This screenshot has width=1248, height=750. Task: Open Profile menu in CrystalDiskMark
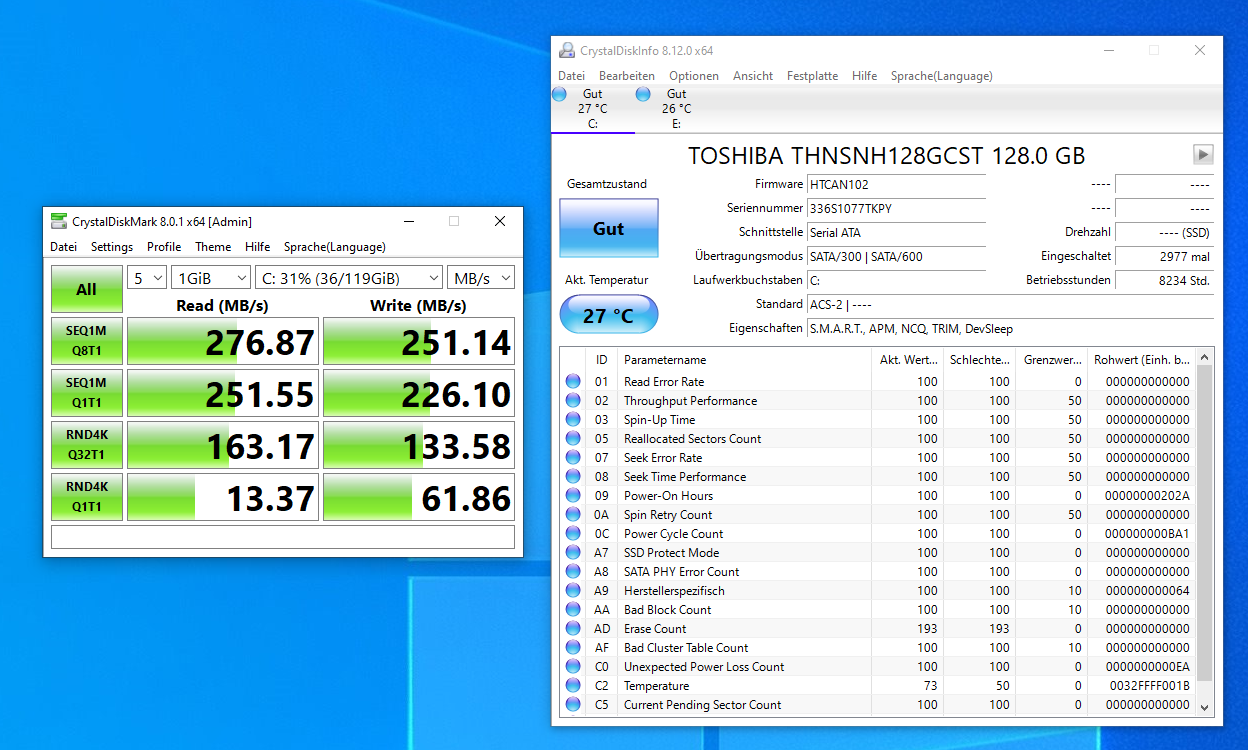pyautogui.click(x=164, y=247)
